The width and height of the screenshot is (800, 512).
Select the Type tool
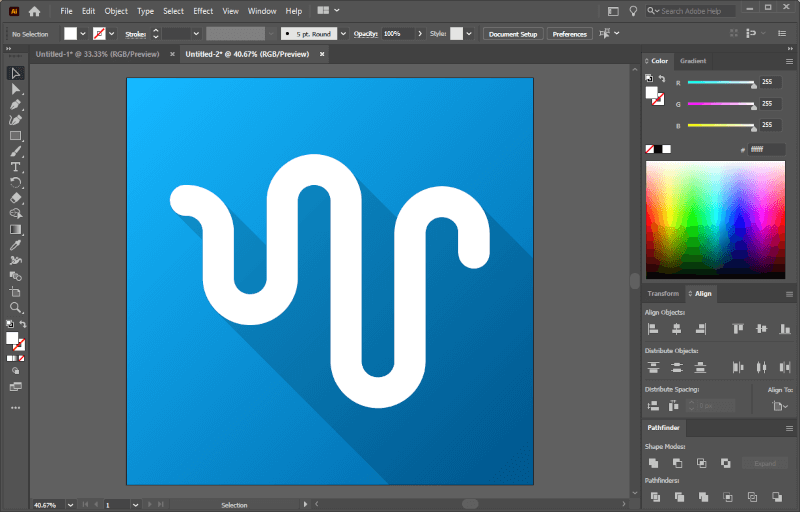pos(15,167)
